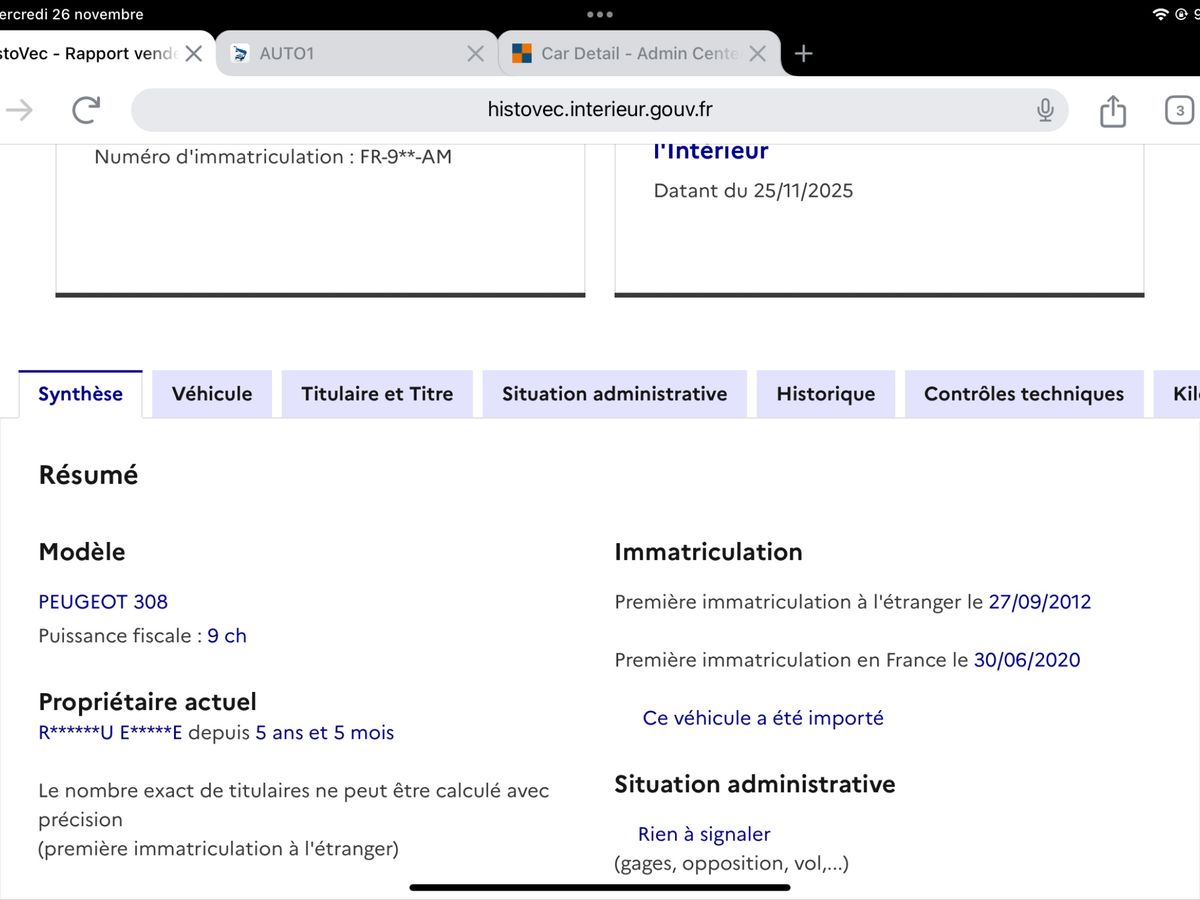Screen dimensions: 1200x900
Task: Tap the reload page icon
Action: [x=87, y=110]
